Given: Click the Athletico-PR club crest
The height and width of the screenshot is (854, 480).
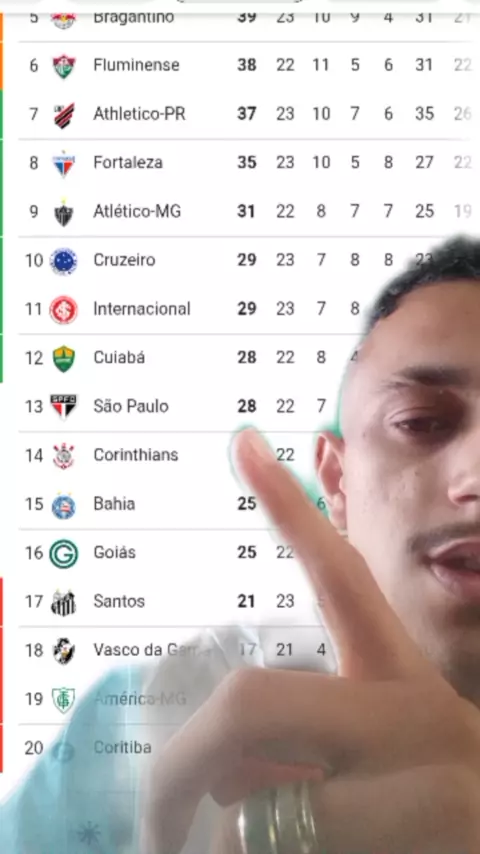Looking at the screenshot, I should click(64, 115).
